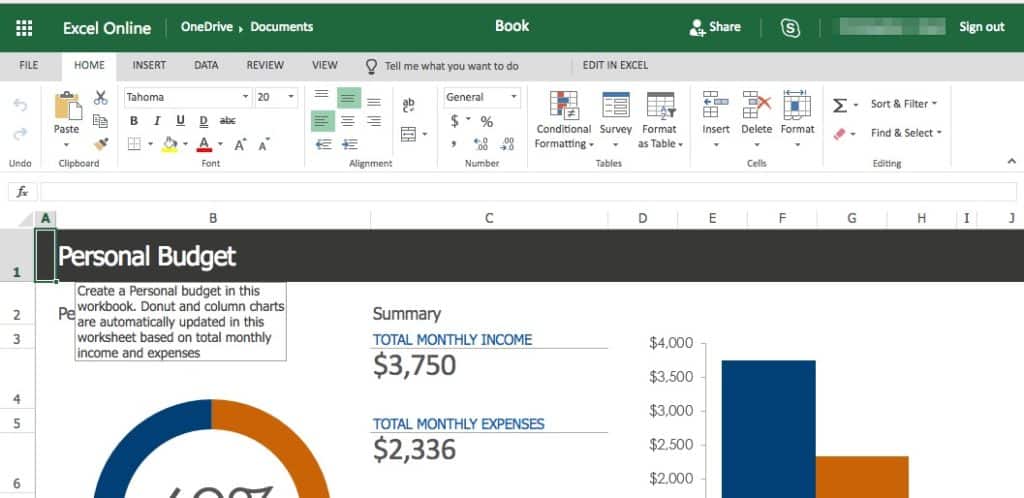Image resolution: width=1024 pixels, height=498 pixels.
Task: Click the fx insert function icon
Action: pyautogui.click(x=22, y=192)
